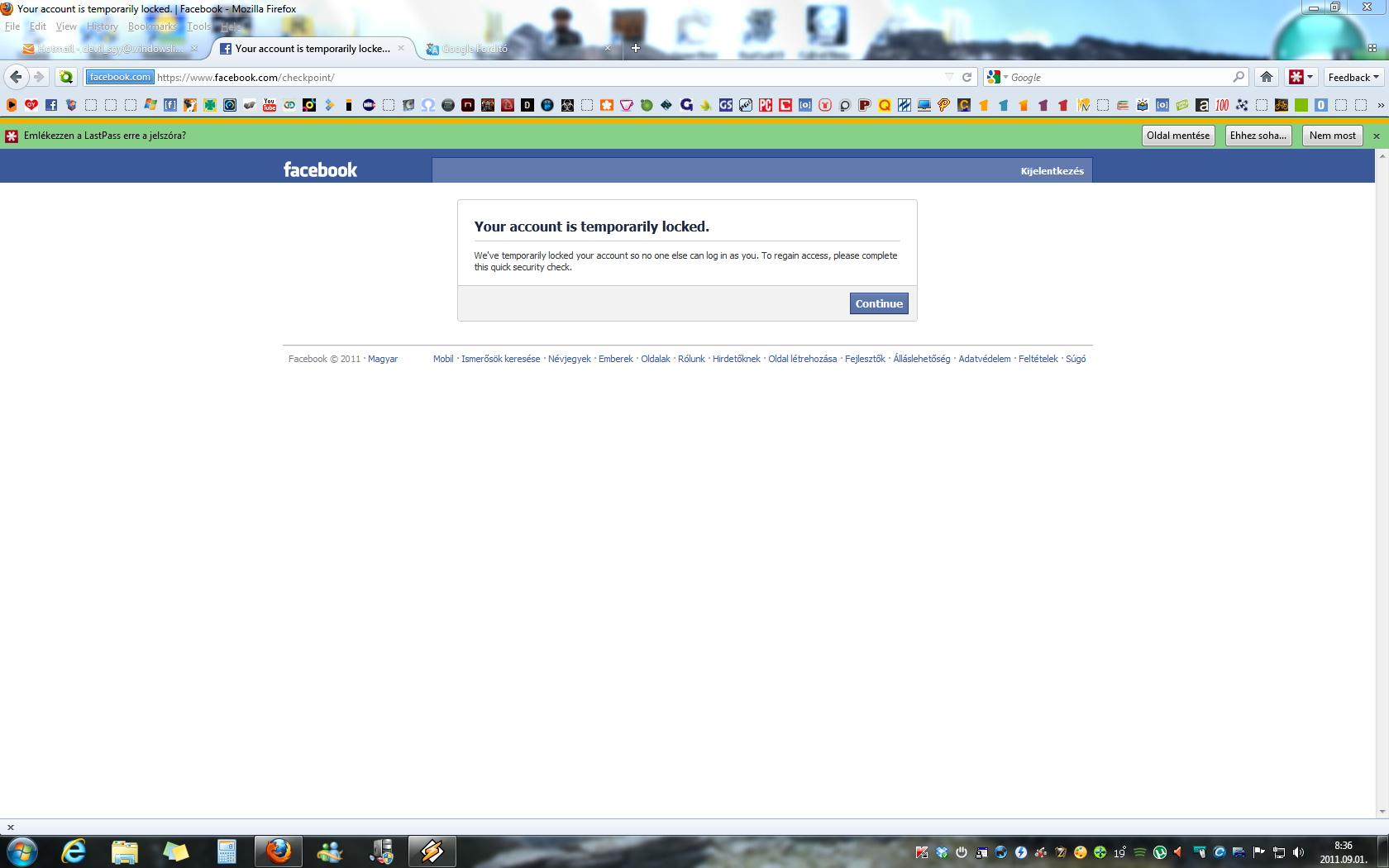Open the View menu

click(x=66, y=26)
